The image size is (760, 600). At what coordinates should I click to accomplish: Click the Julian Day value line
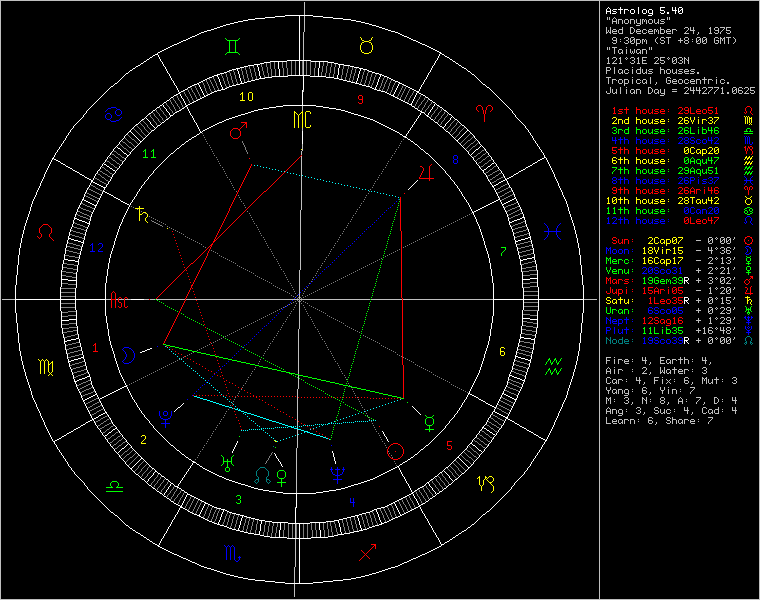(680, 91)
